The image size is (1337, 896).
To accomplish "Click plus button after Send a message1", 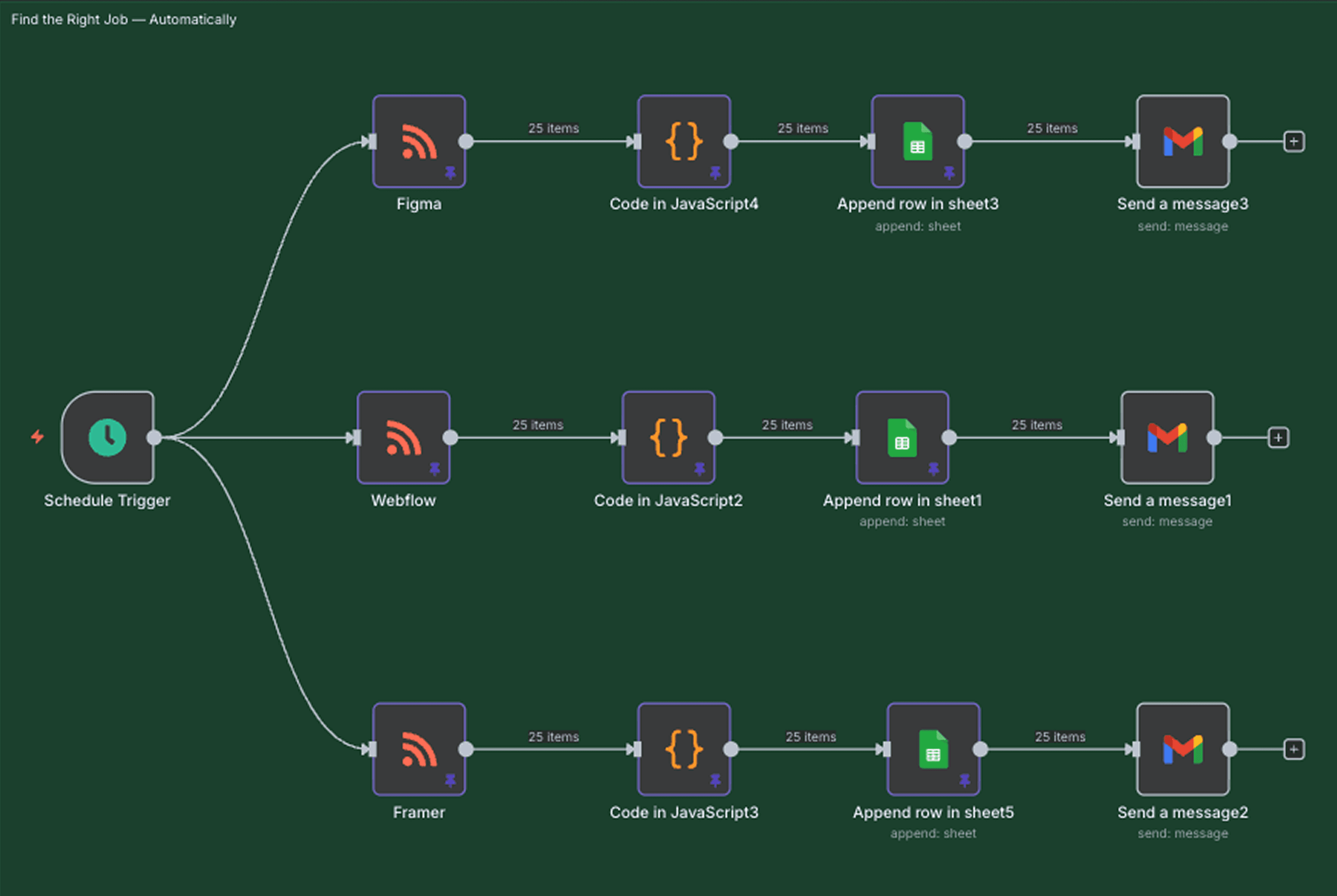I will tap(1278, 438).
